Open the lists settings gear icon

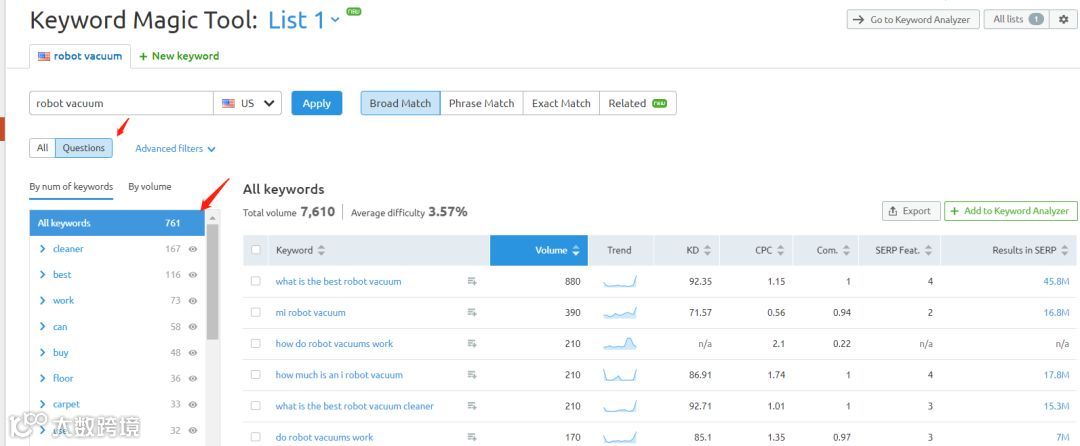pos(1063,19)
